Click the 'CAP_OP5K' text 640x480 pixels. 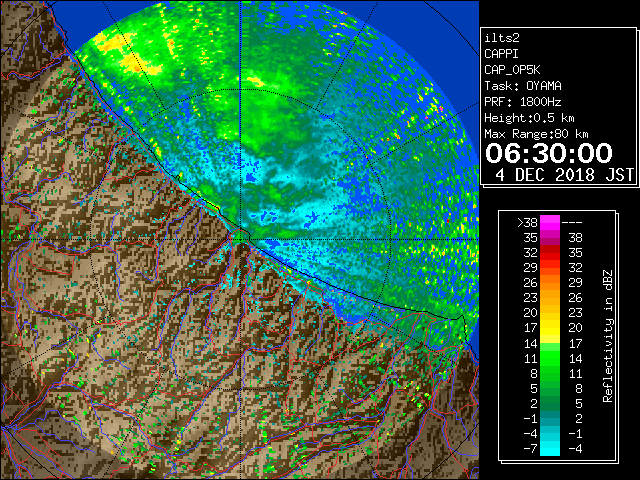(512, 70)
